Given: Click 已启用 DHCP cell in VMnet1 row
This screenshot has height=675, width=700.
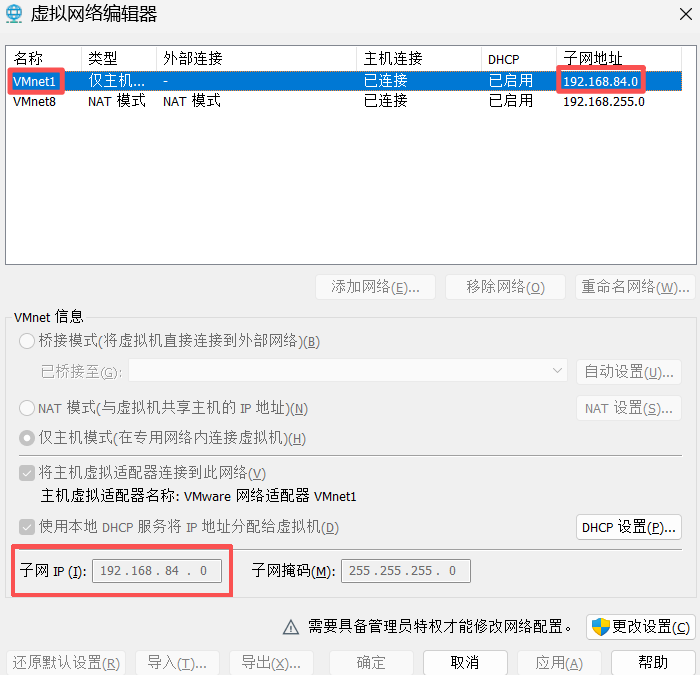Looking at the screenshot, I should [x=511, y=81].
